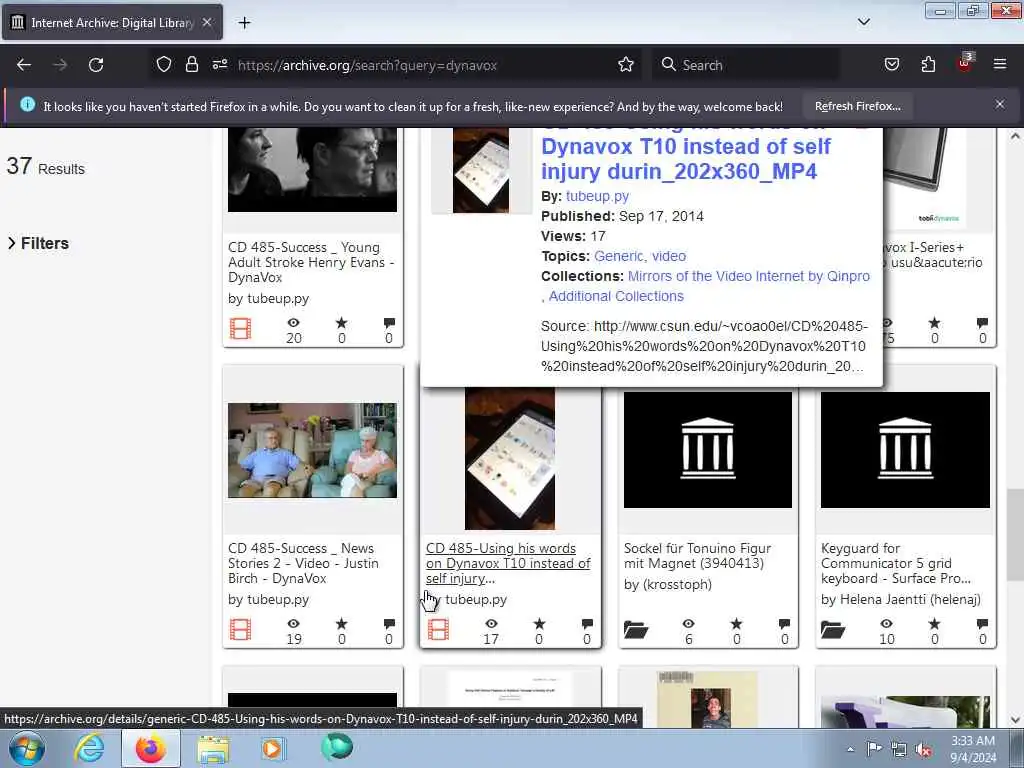Screen dimensions: 1024x768
Task: Click favorites star on Henry Evans card
Action: tap(342, 323)
